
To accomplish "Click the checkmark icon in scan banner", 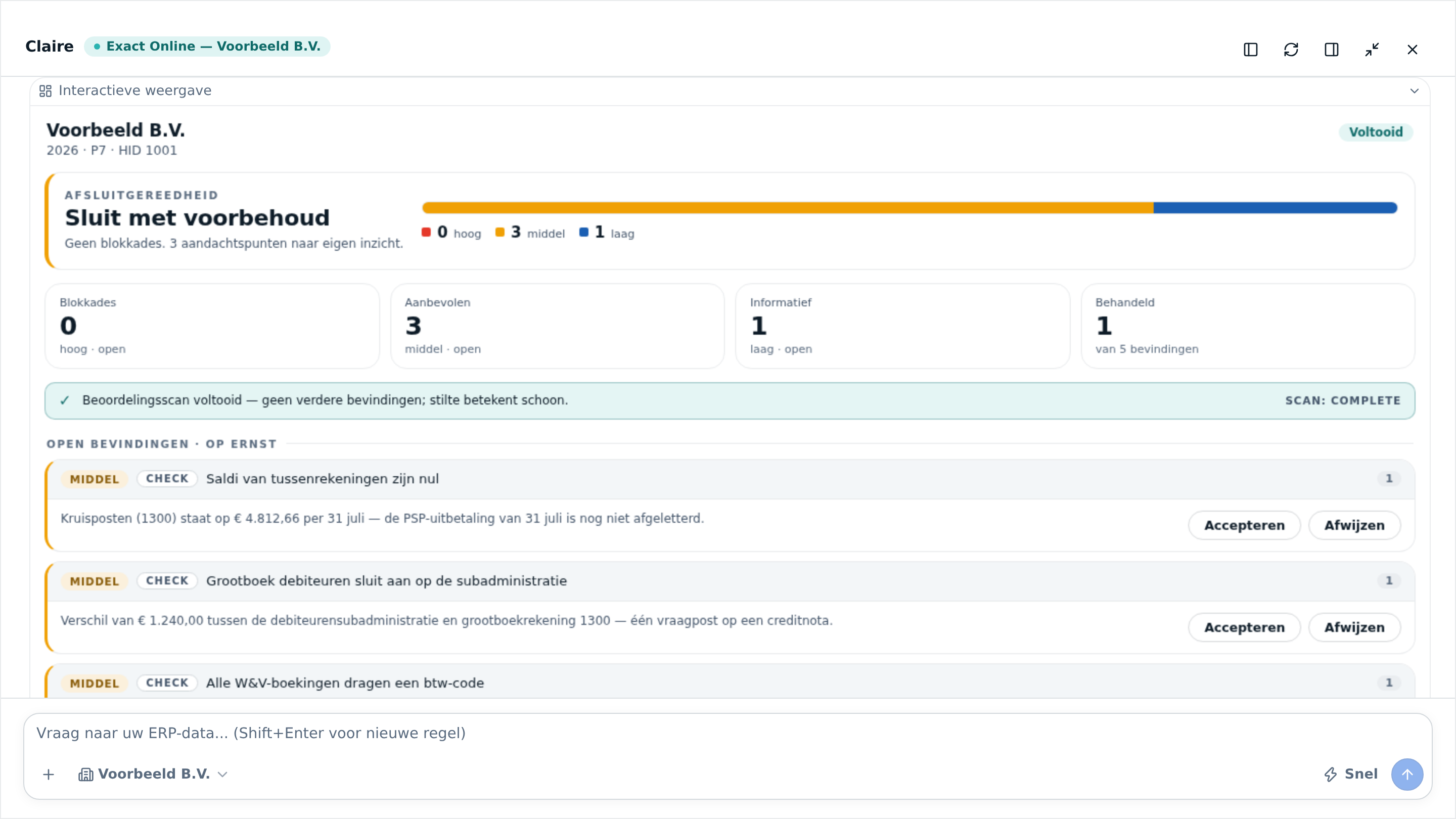I will click(x=64, y=401).
